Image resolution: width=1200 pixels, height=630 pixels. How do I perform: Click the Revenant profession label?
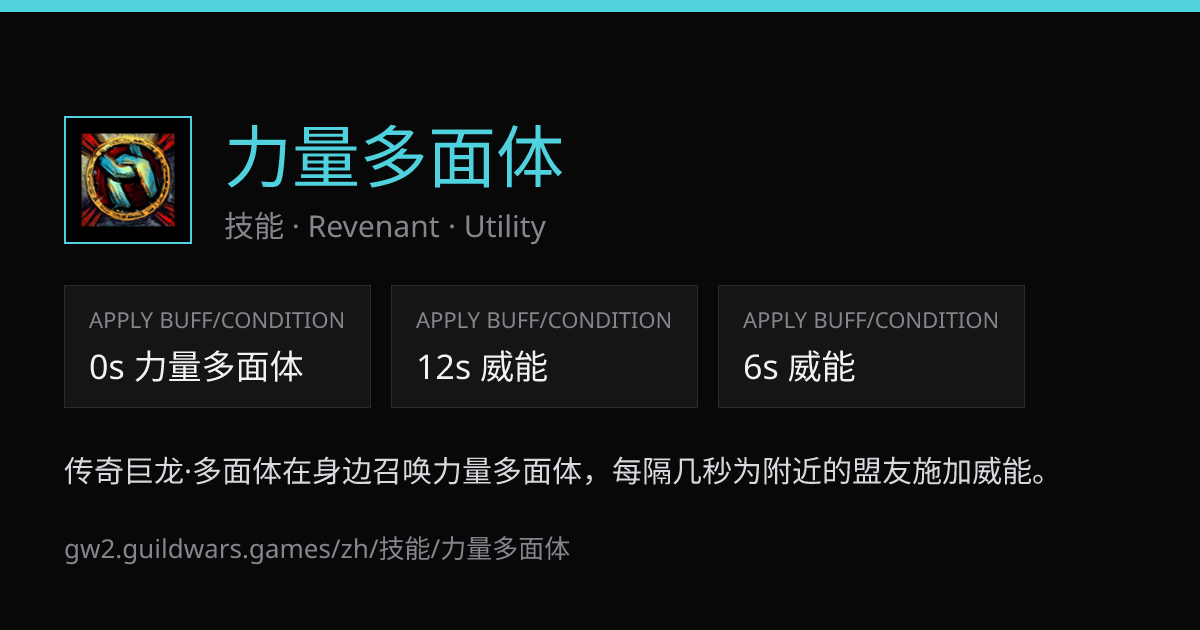point(373,227)
